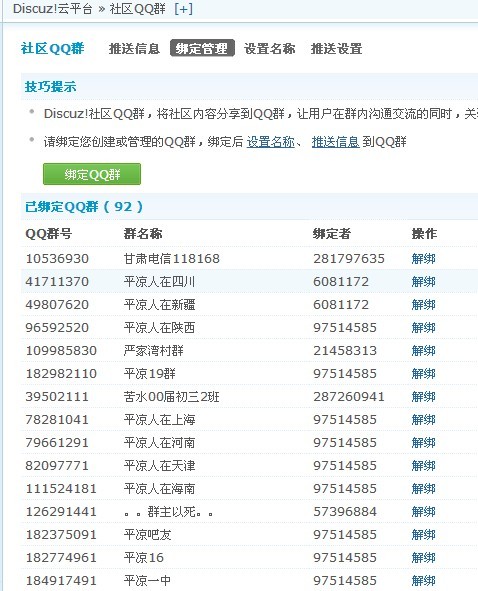The height and width of the screenshot is (591, 478).
Task: Unbind group 苦水00届初三2班
Action: point(423,397)
